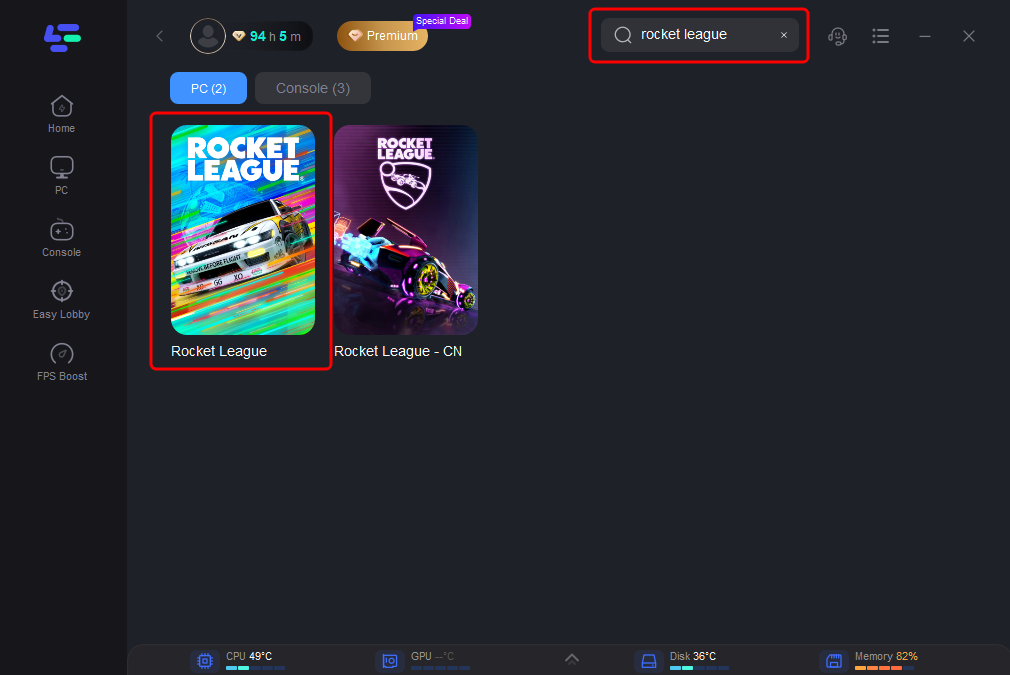The height and width of the screenshot is (675, 1010).
Task: Clear the search text with X
Action: click(783, 35)
